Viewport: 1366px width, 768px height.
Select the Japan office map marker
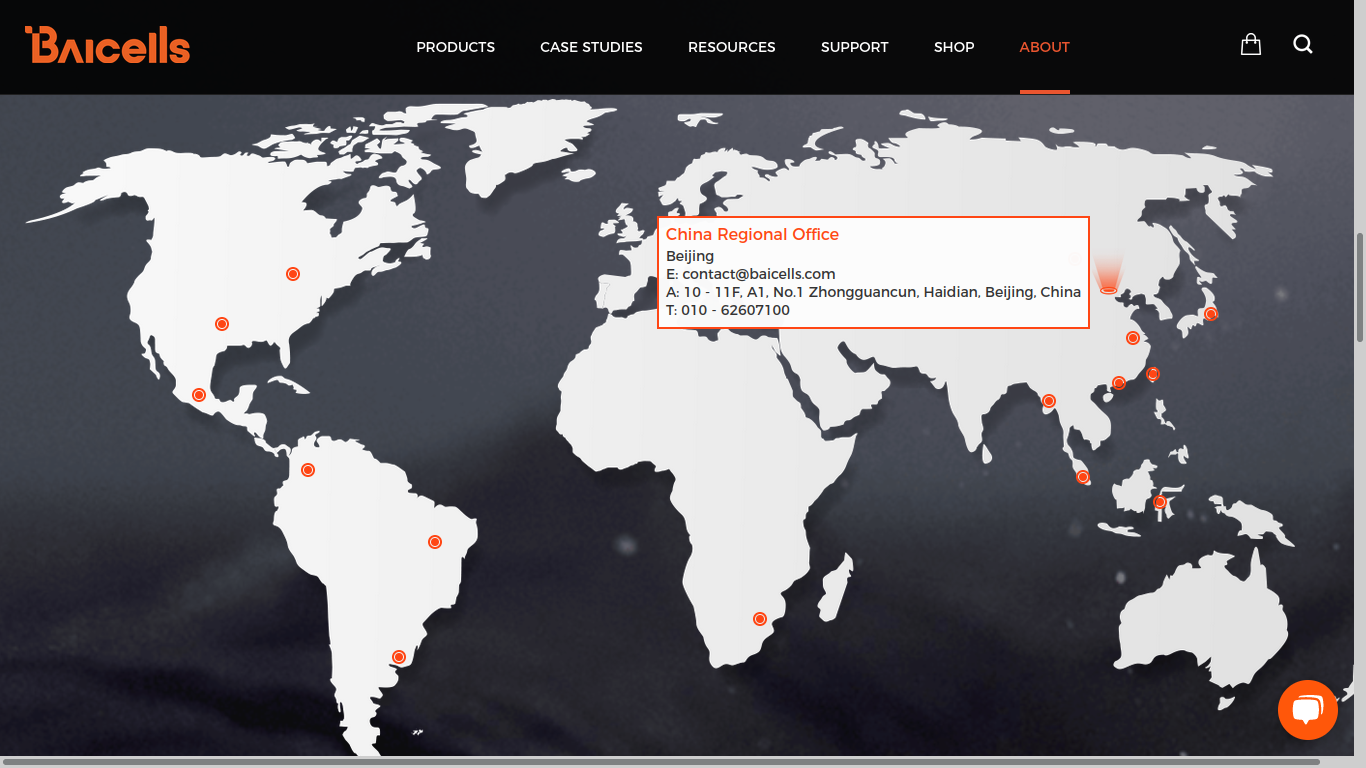point(1210,314)
